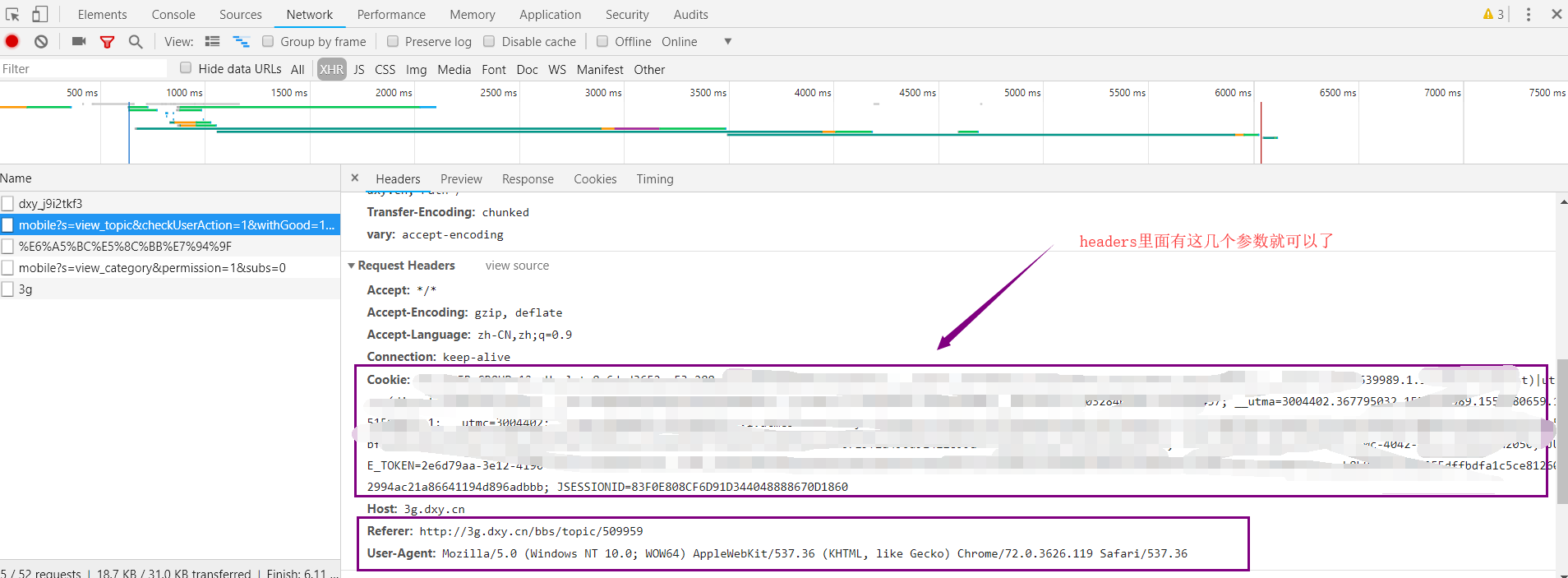Click the scroll-up arrow of the headers pane
Screen dimensions: 1568x578
[1562, 201]
